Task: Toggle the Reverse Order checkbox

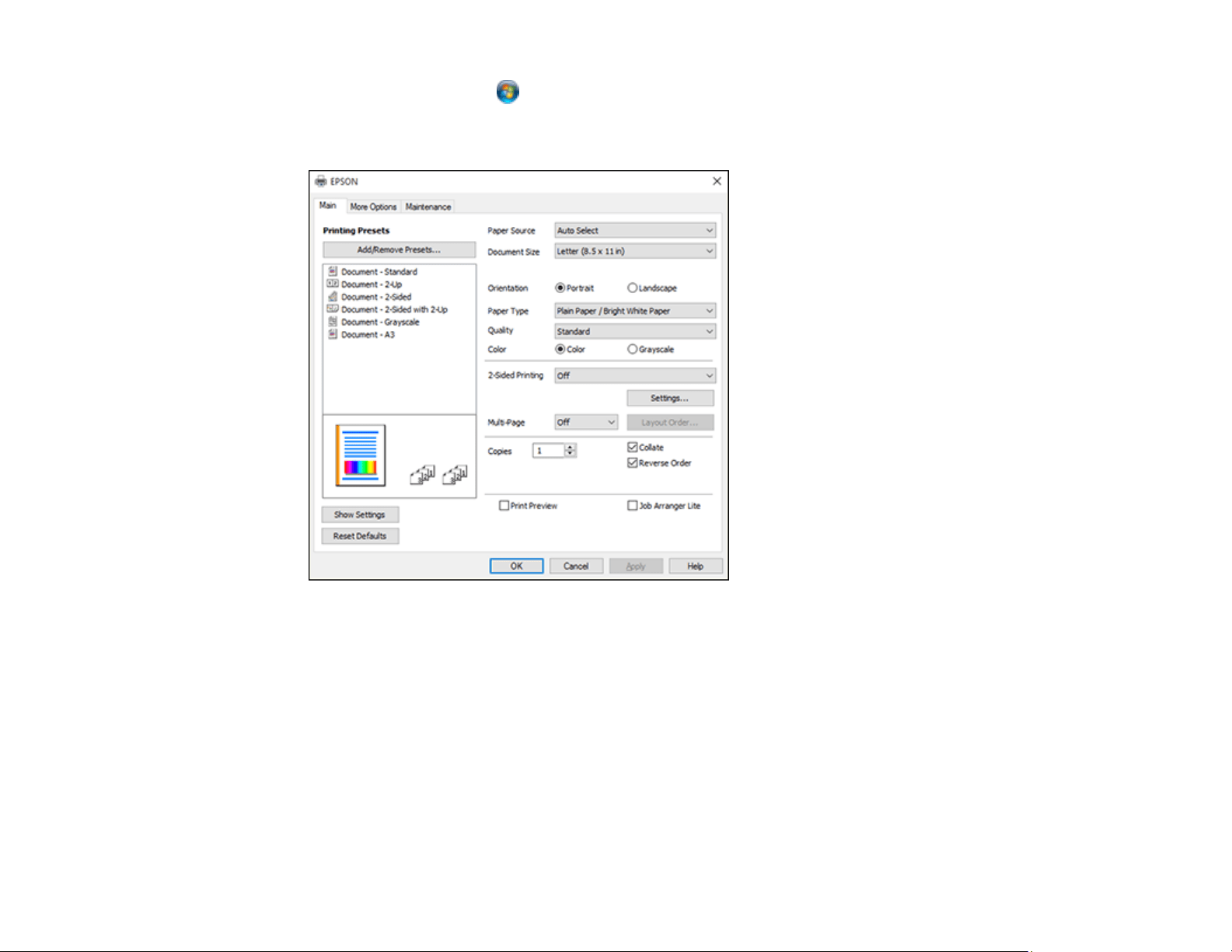Action: 633,462
